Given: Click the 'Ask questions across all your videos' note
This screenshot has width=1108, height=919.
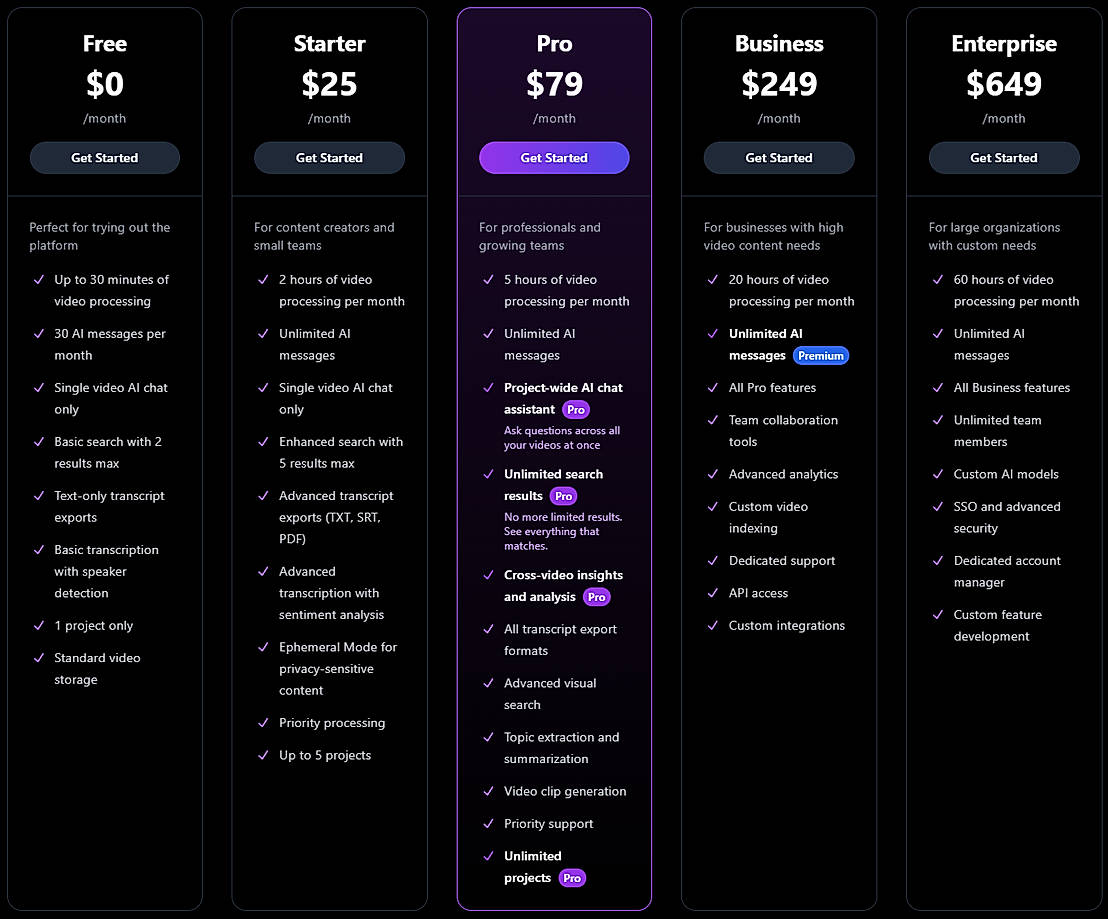Looking at the screenshot, I should click(562, 438).
